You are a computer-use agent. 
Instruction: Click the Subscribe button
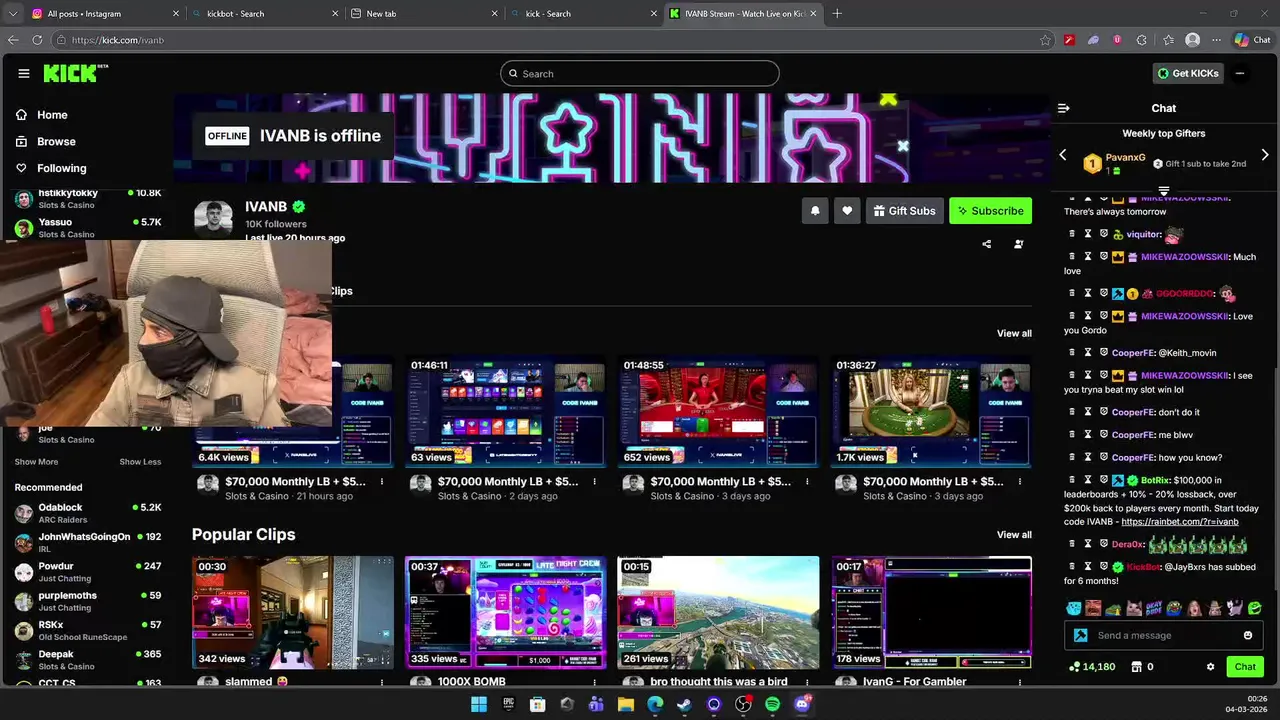tap(990, 211)
